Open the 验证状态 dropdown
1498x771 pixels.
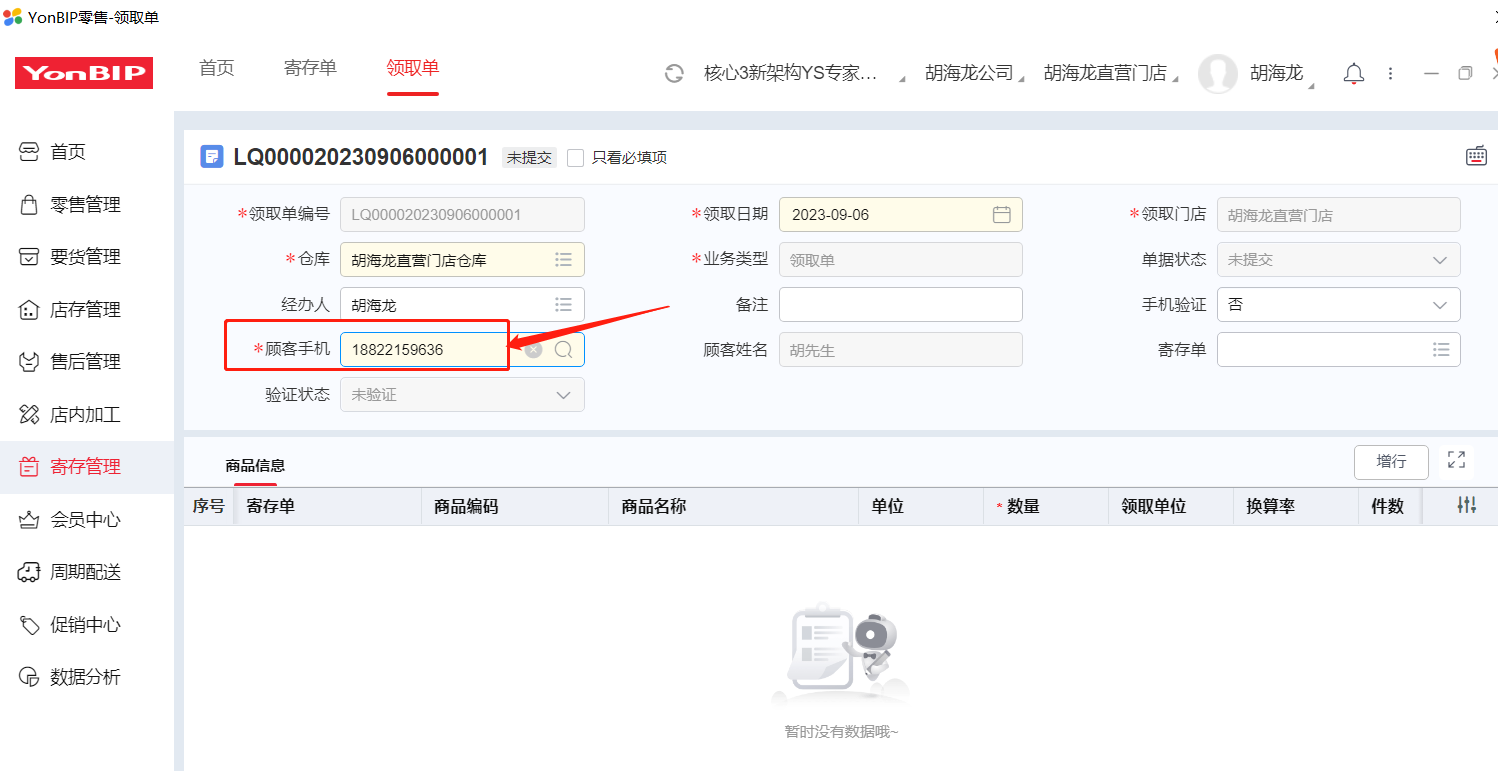point(462,395)
